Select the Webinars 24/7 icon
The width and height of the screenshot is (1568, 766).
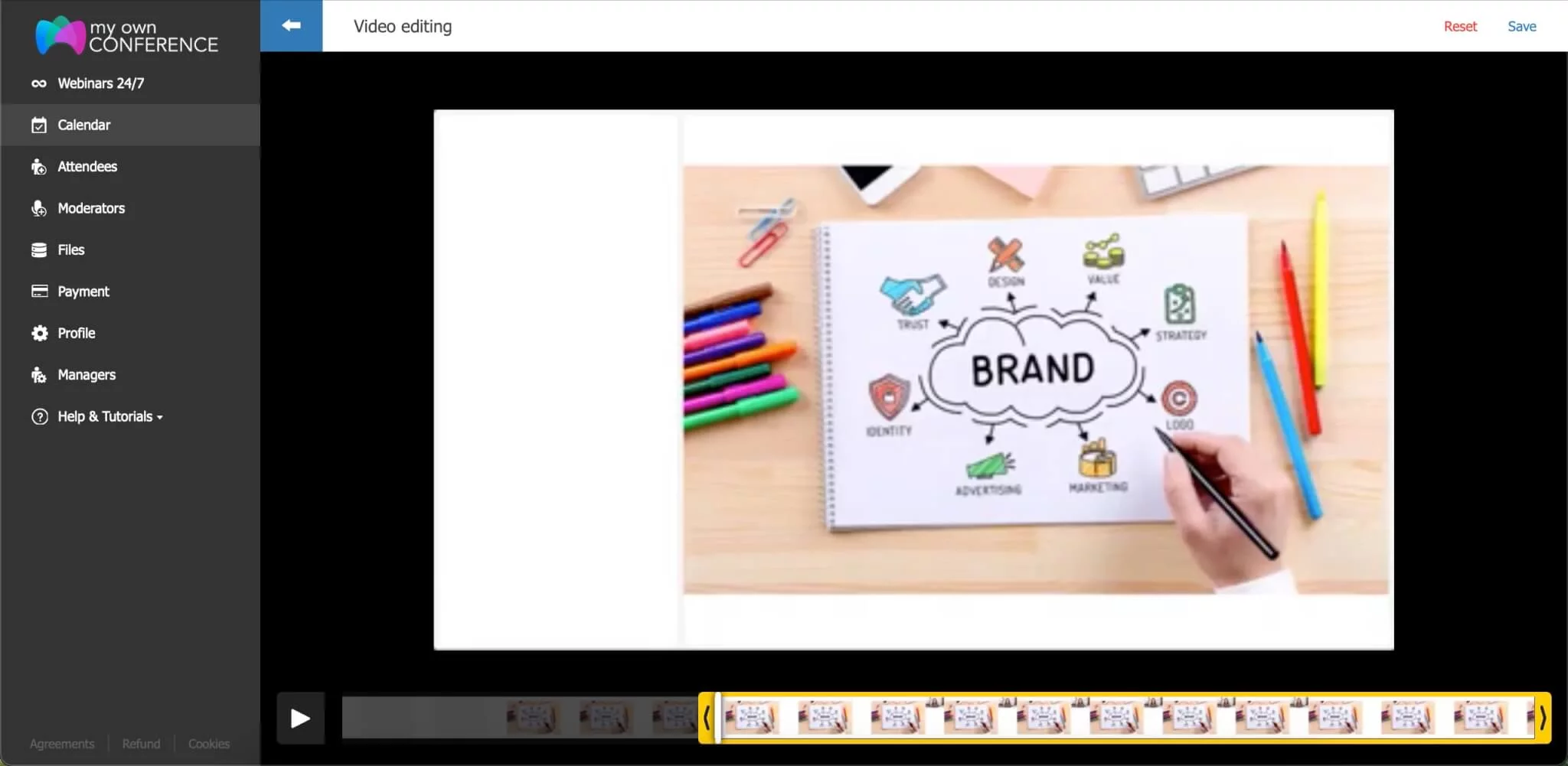tap(38, 83)
